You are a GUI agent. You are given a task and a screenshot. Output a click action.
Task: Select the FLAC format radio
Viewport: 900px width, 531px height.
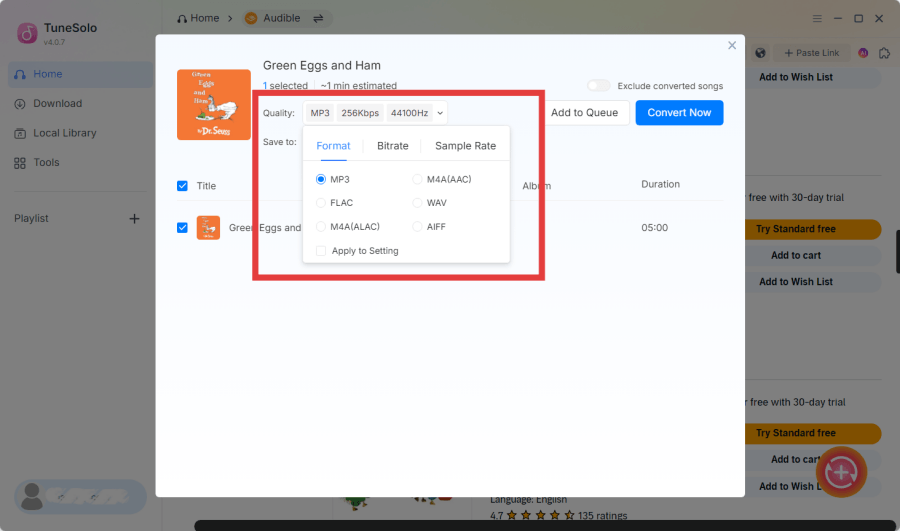(321, 203)
